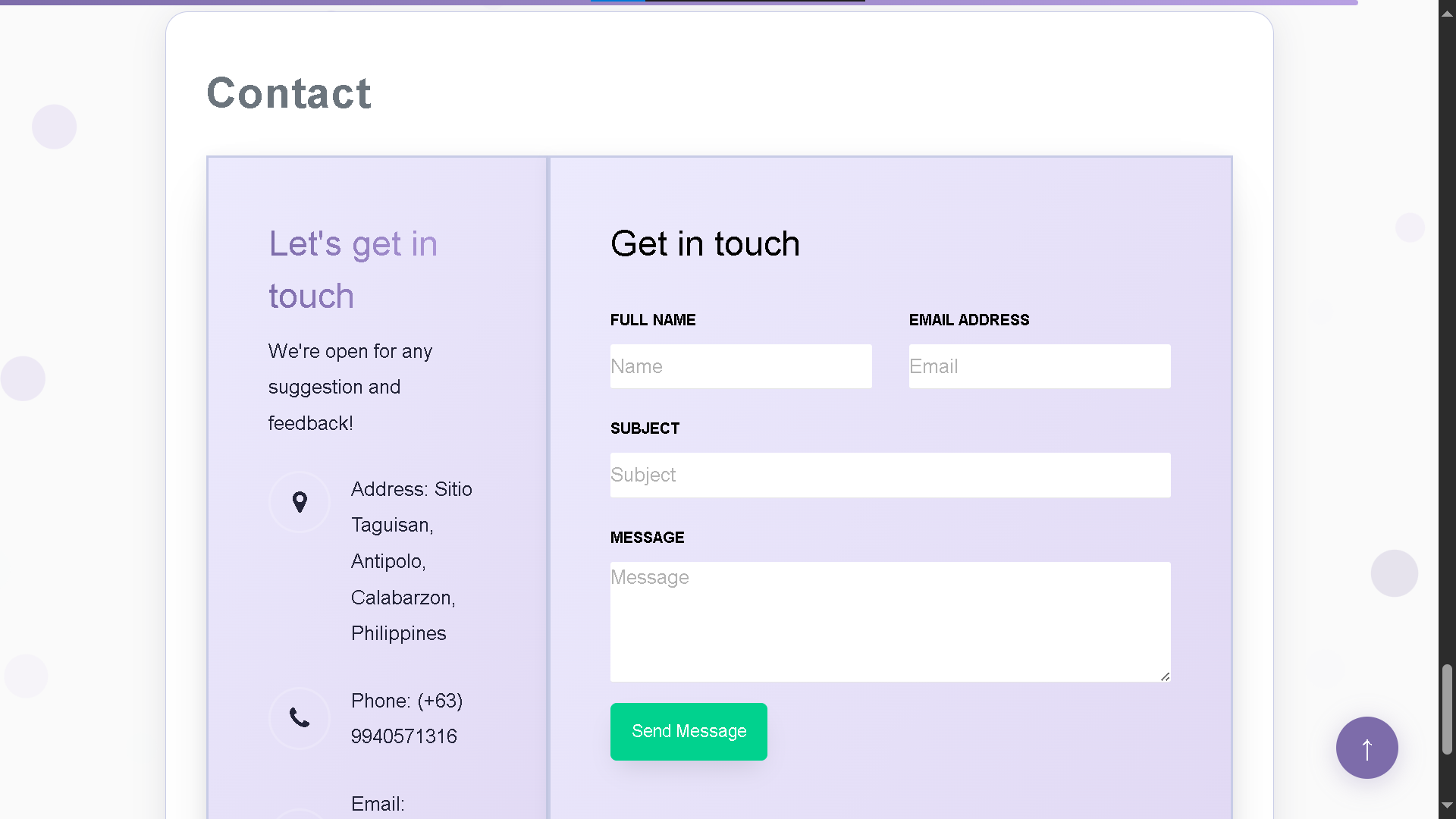The width and height of the screenshot is (1456, 819).
Task: Click the Contact page heading
Action: click(x=288, y=93)
